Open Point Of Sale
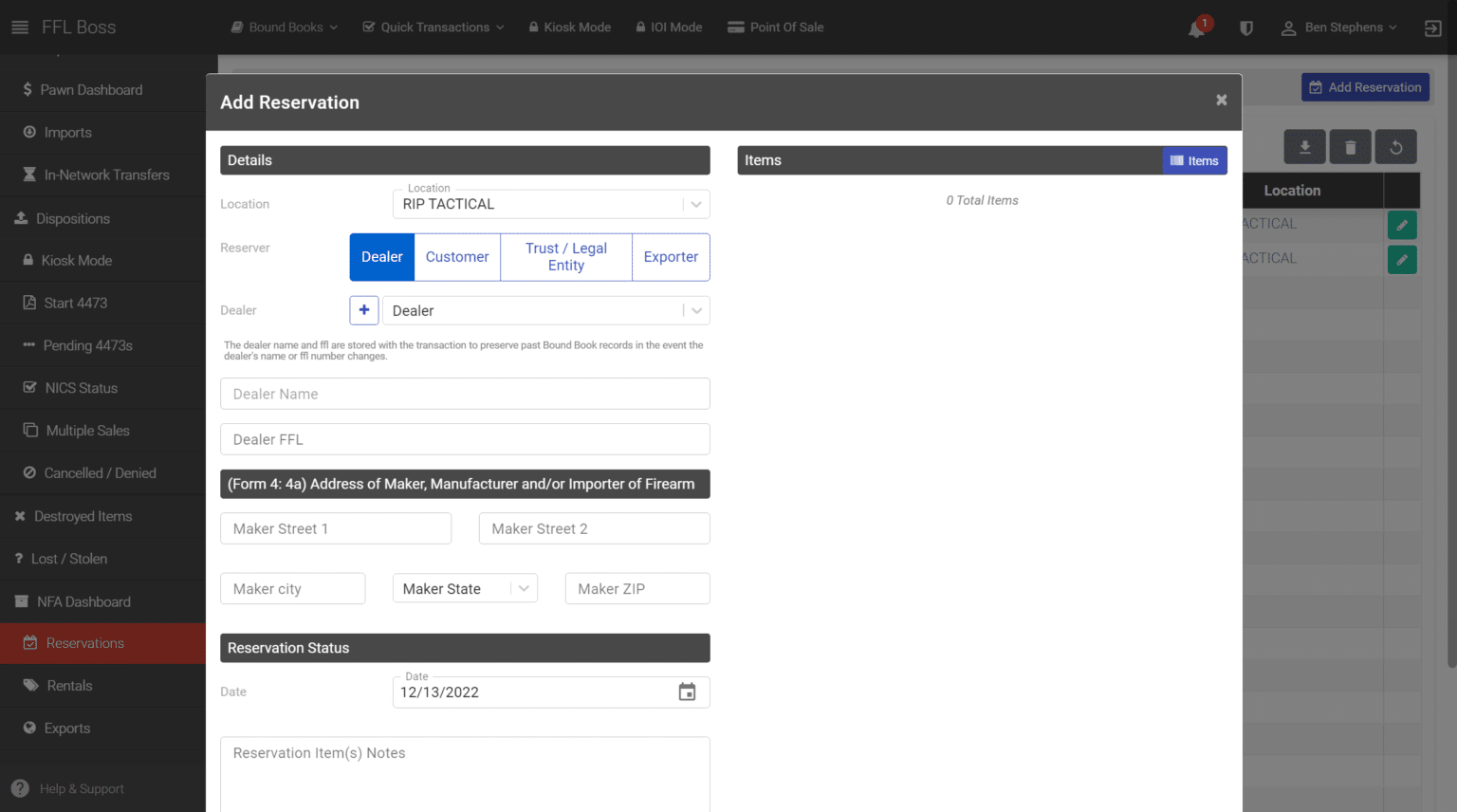Viewport: 1457px width, 812px height. point(775,28)
